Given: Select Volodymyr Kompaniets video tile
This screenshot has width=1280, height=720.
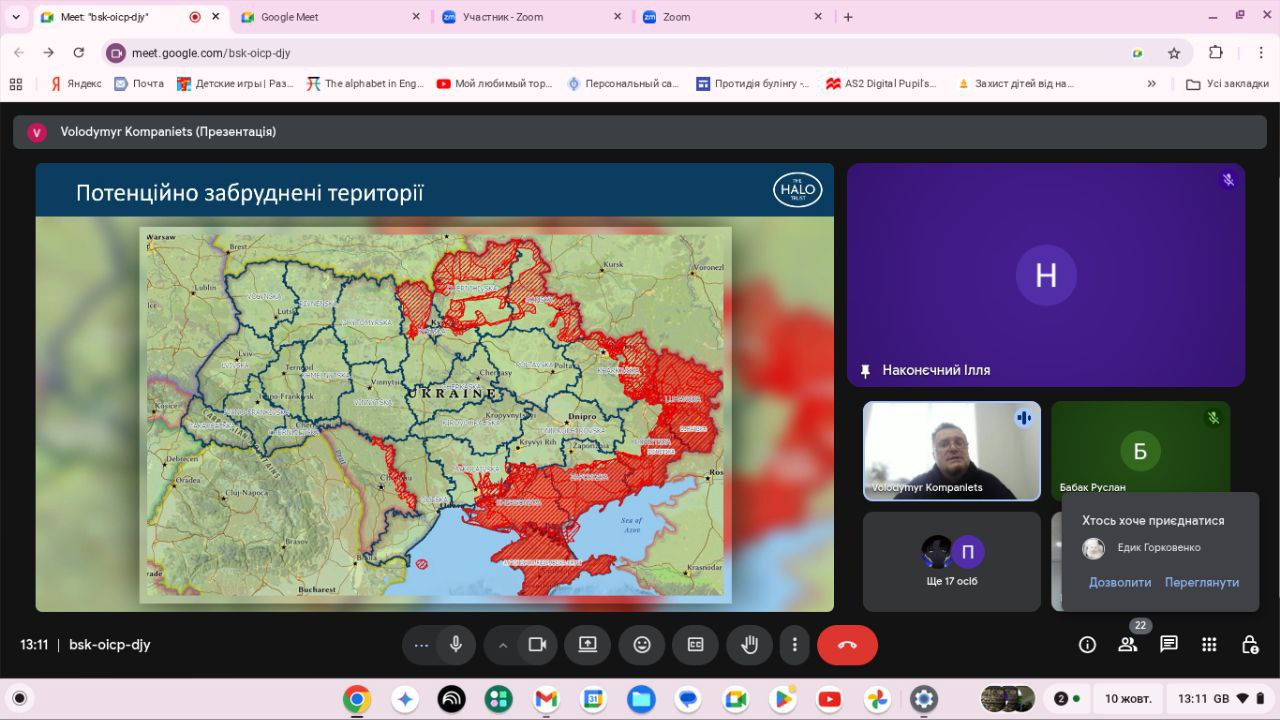Looking at the screenshot, I should pos(951,450).
